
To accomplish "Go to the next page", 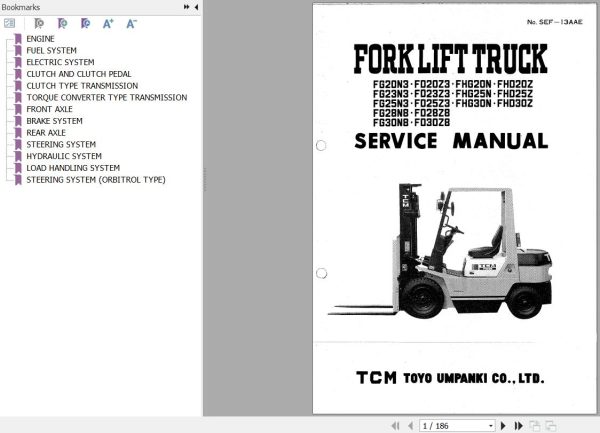I will 503,426.
